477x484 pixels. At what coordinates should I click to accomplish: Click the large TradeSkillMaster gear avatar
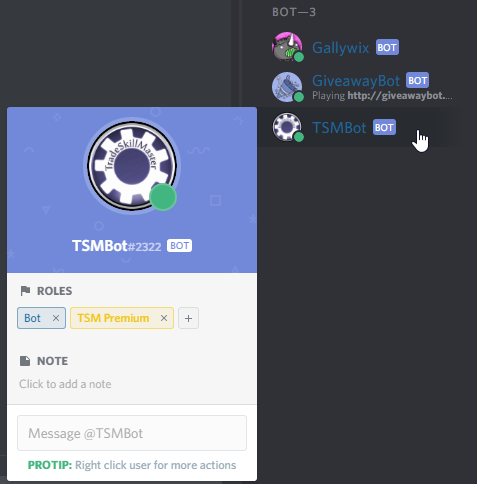132,166
